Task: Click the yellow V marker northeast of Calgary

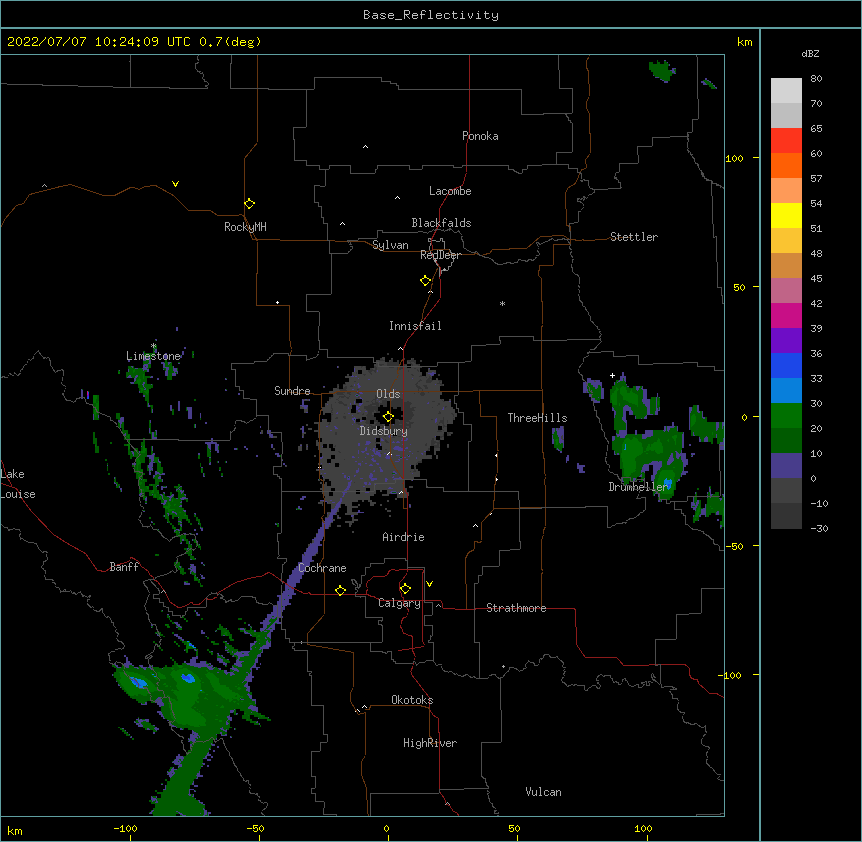Action: [429, 584]
